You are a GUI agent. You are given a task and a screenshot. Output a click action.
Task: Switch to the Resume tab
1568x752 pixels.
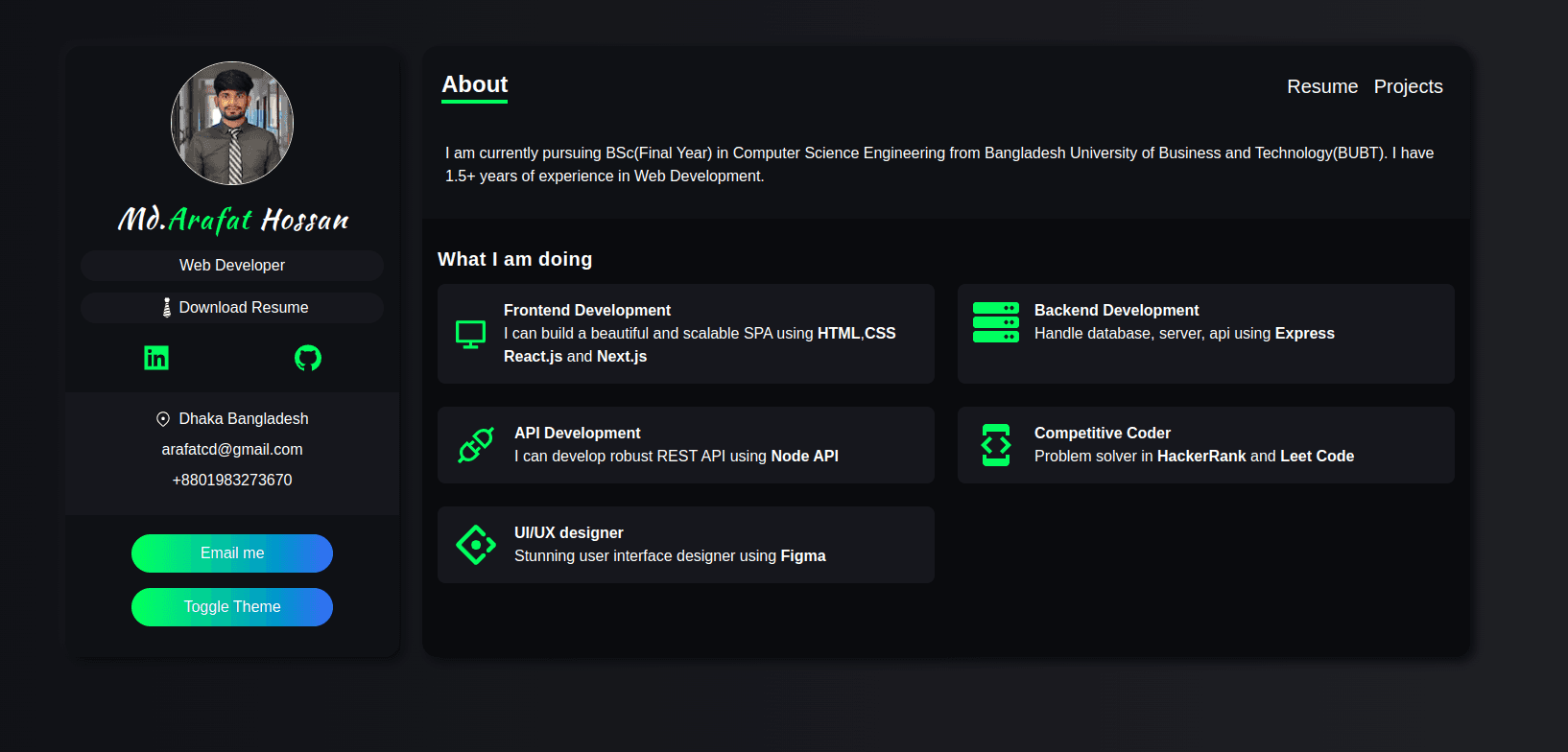click(x=1321, y=86)
